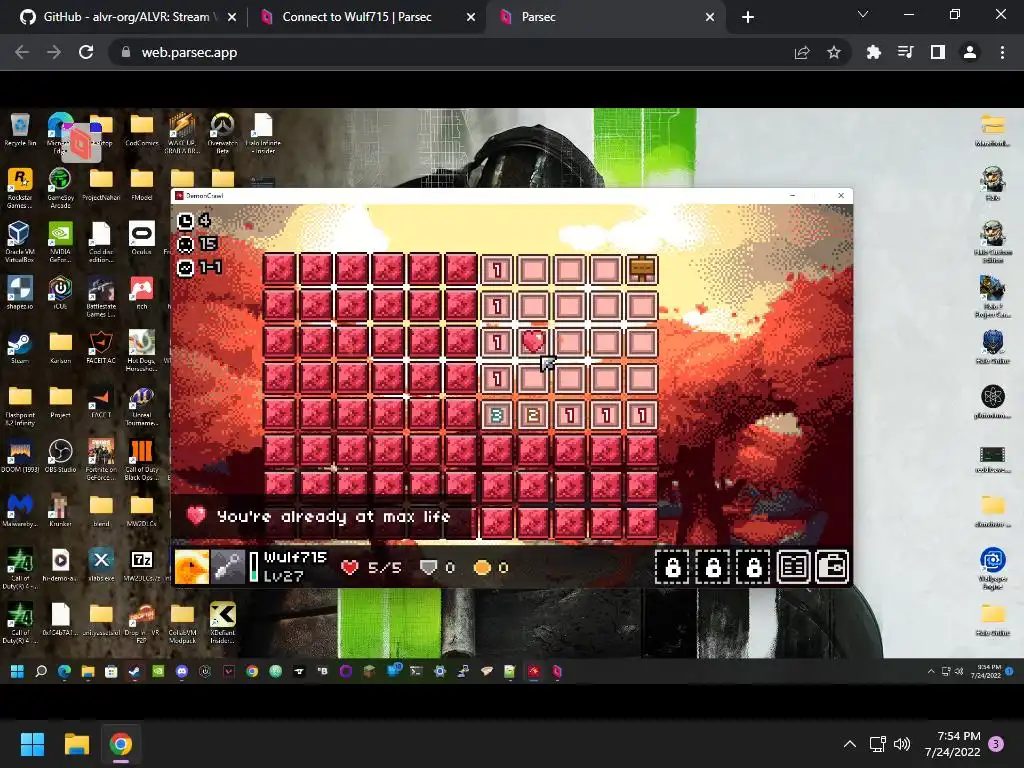This screenshot has width=1024, height=768.
Task: Open the shapez.io desktop shortcut
Action: coord(20,293)
